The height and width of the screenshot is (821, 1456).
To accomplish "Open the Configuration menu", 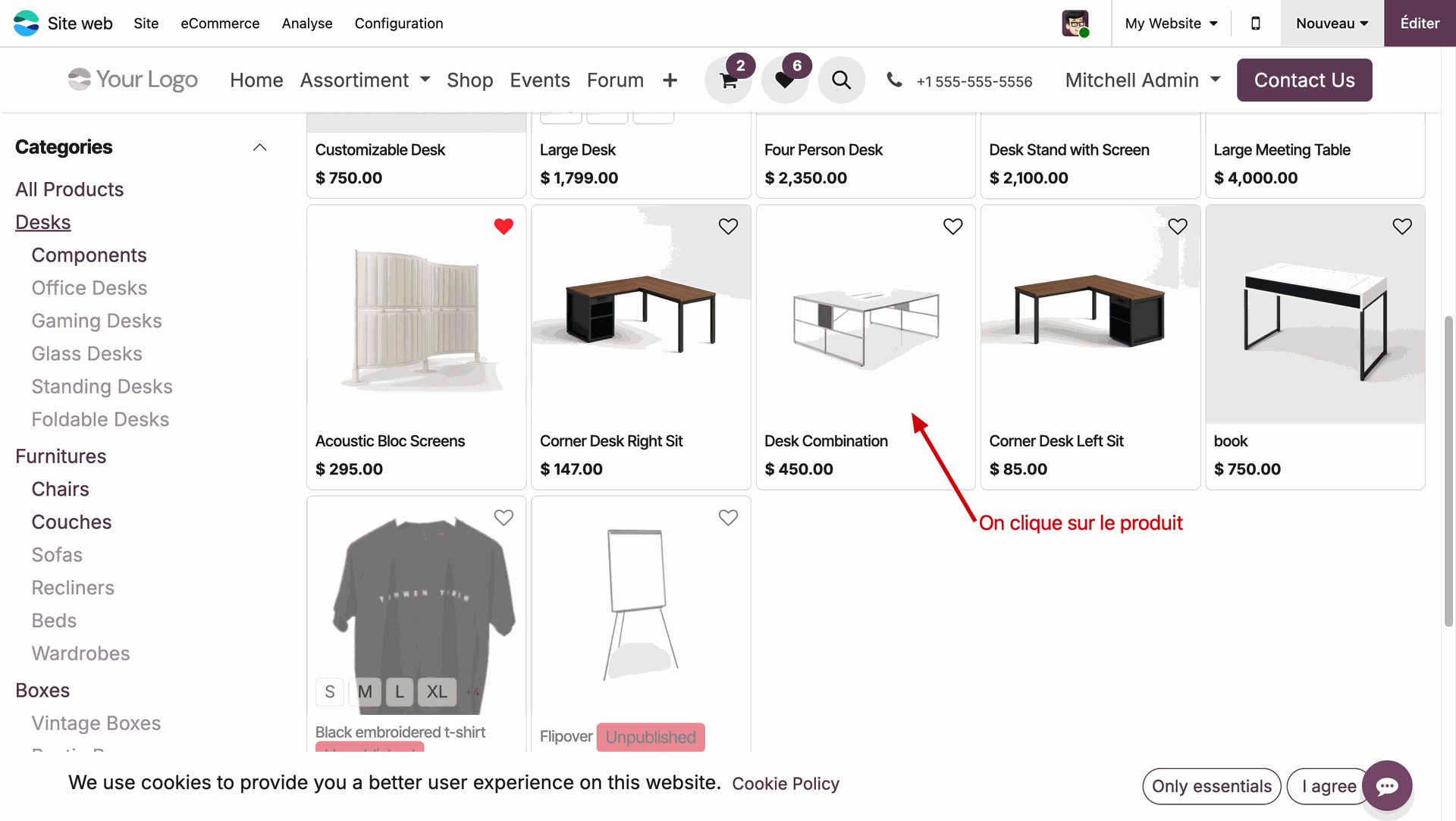I will pyautogui.click(x=399, y=24).
